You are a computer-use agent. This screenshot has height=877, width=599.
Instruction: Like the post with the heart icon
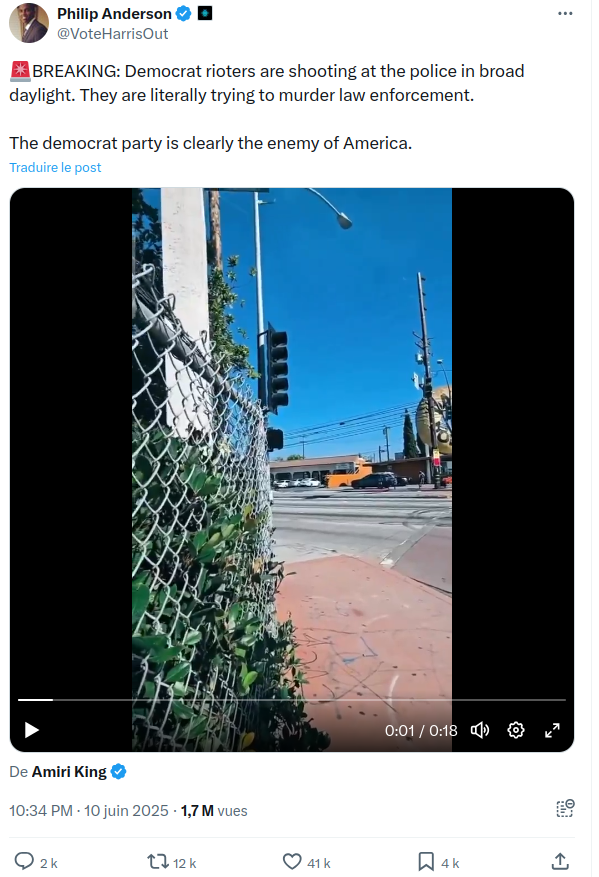pos(292,861)
